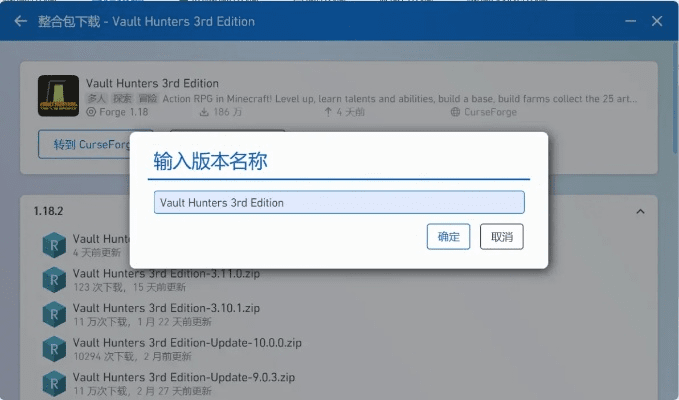Click the Forge 1.18 loader icon
This screenshot has width=679, height=400.
(x=91, y=112)
